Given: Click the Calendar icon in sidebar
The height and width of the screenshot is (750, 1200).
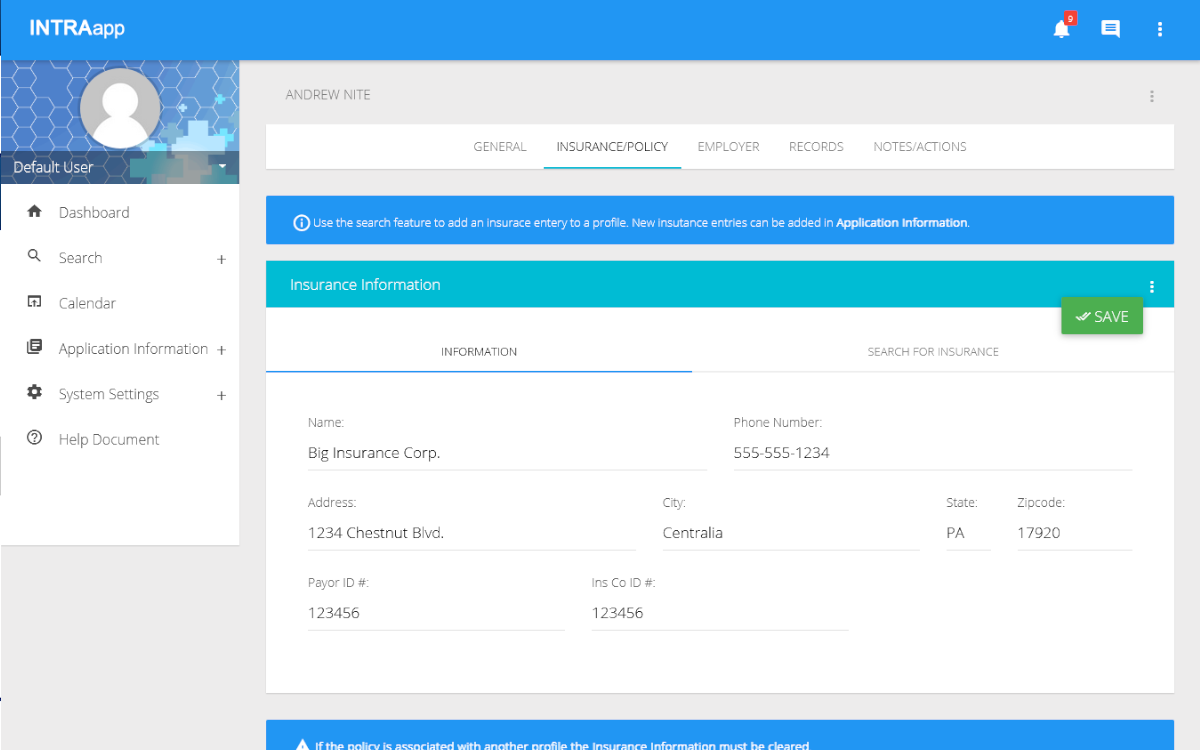Looking at the screenshot, I should [x=35, y=303].
